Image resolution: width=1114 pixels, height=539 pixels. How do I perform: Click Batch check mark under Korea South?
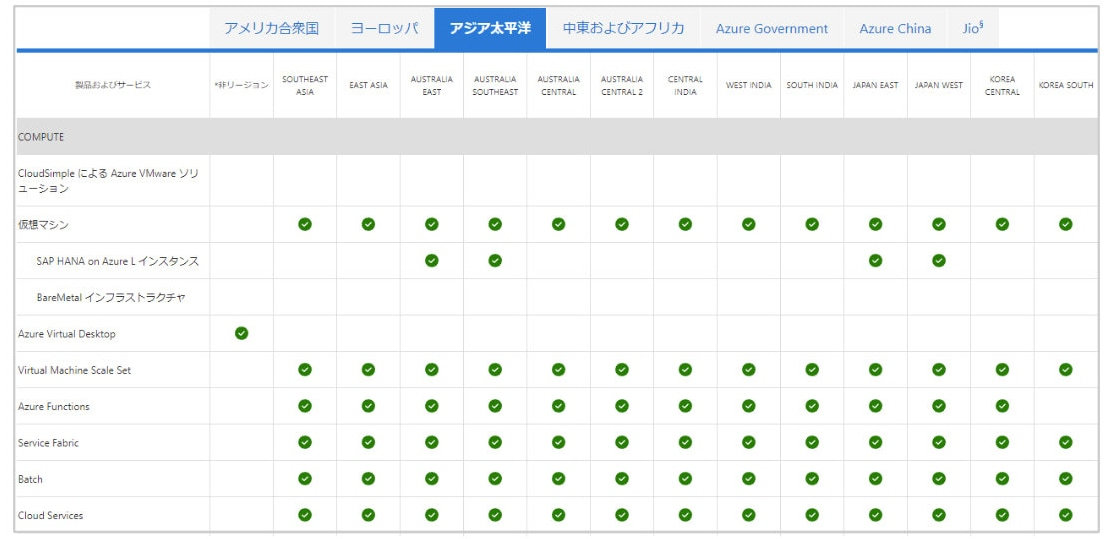(1066, 479)
